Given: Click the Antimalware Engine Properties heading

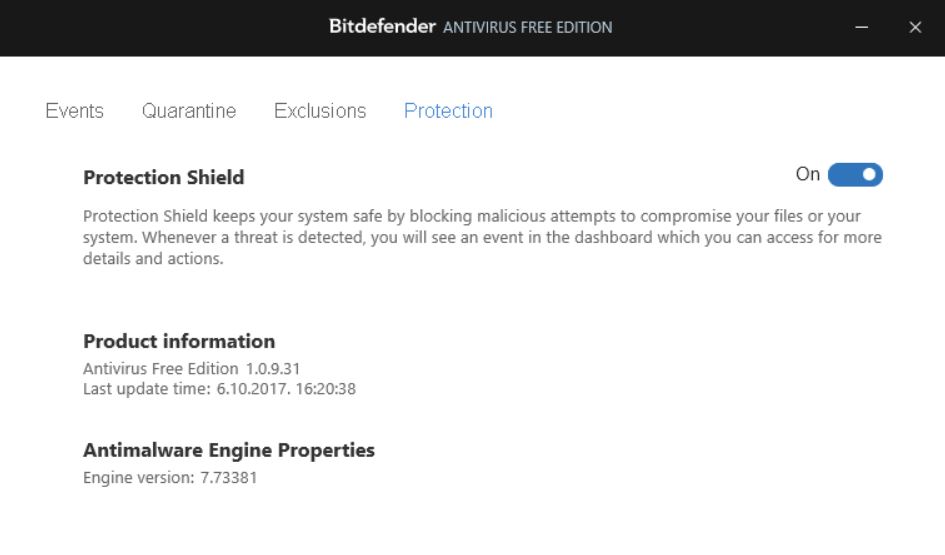Looking at the screenshot, I should click(x=229, y=450).
